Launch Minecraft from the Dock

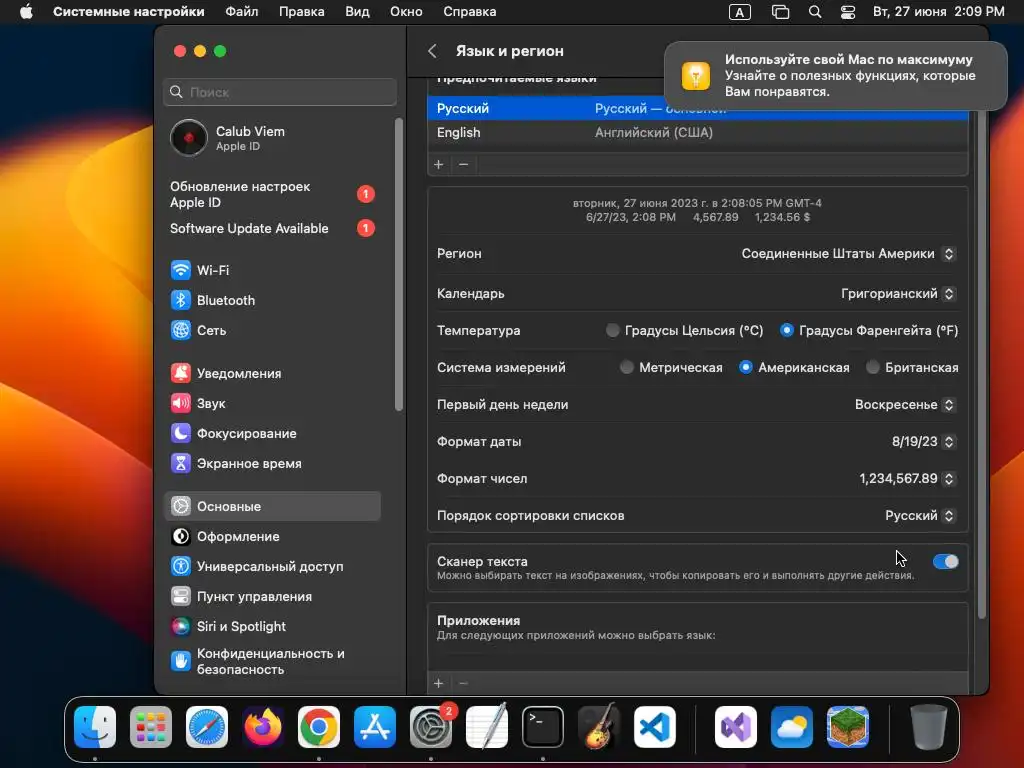848,727
